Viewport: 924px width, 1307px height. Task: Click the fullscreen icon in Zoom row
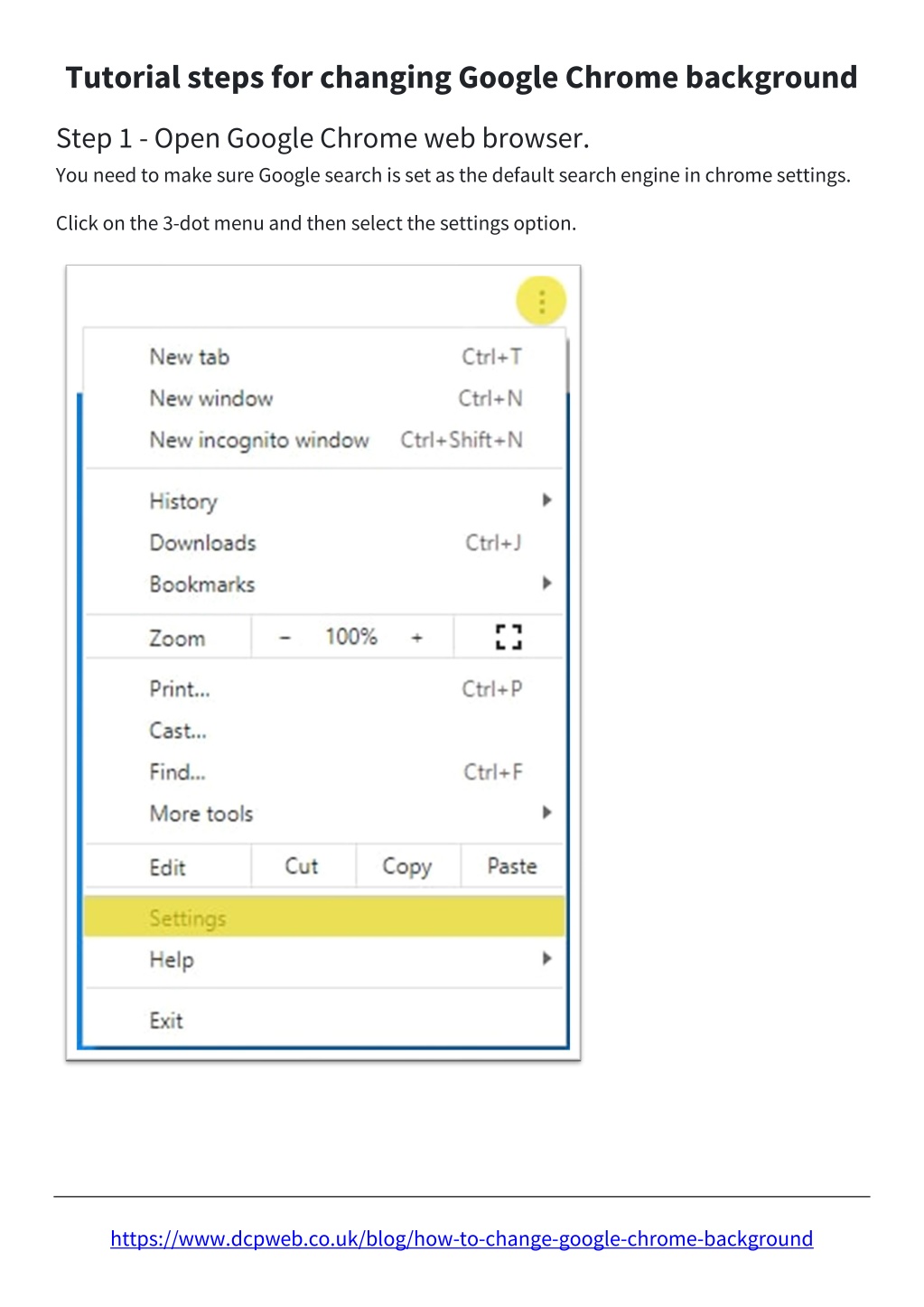coord(509,637)
